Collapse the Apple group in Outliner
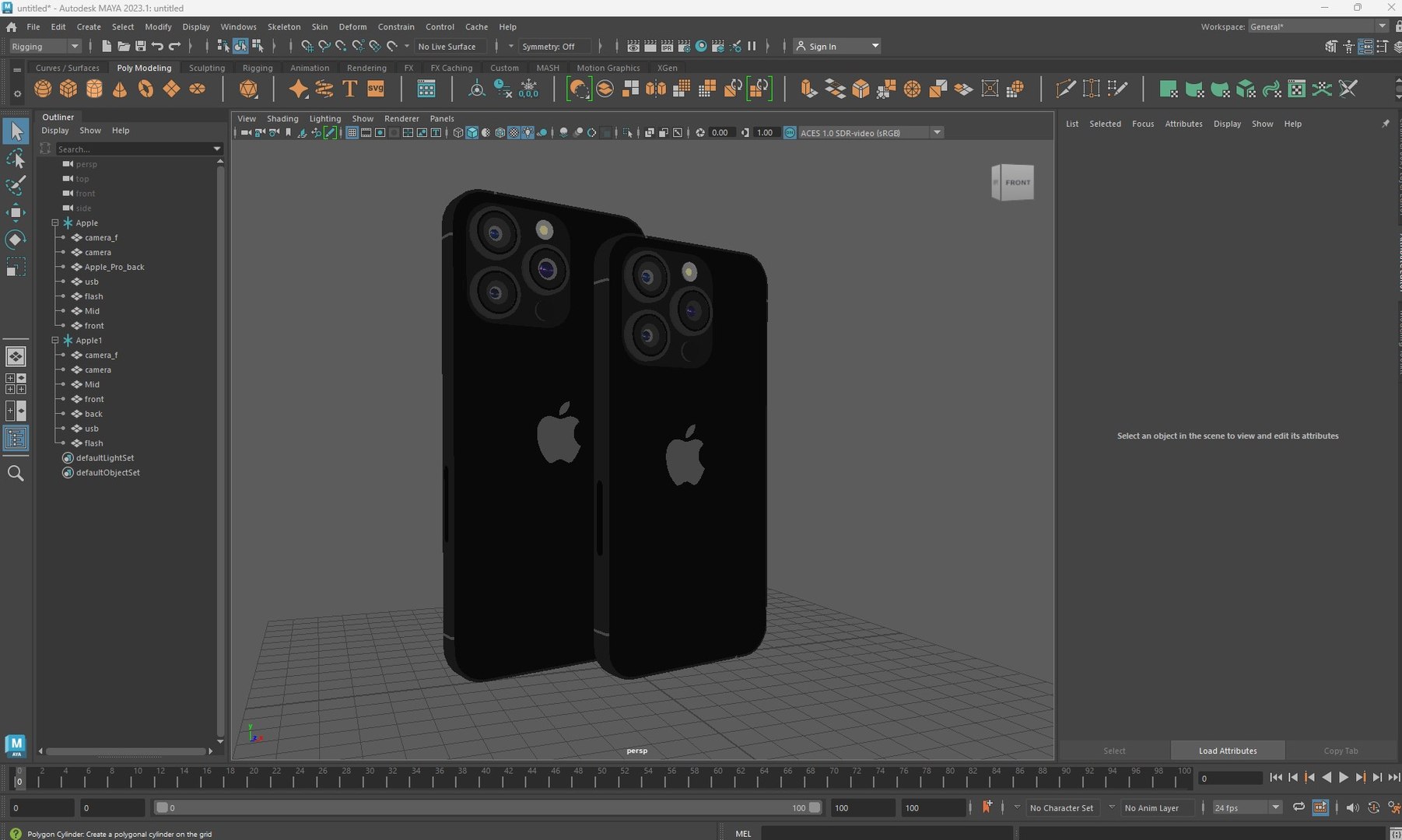 click(55, 223)
